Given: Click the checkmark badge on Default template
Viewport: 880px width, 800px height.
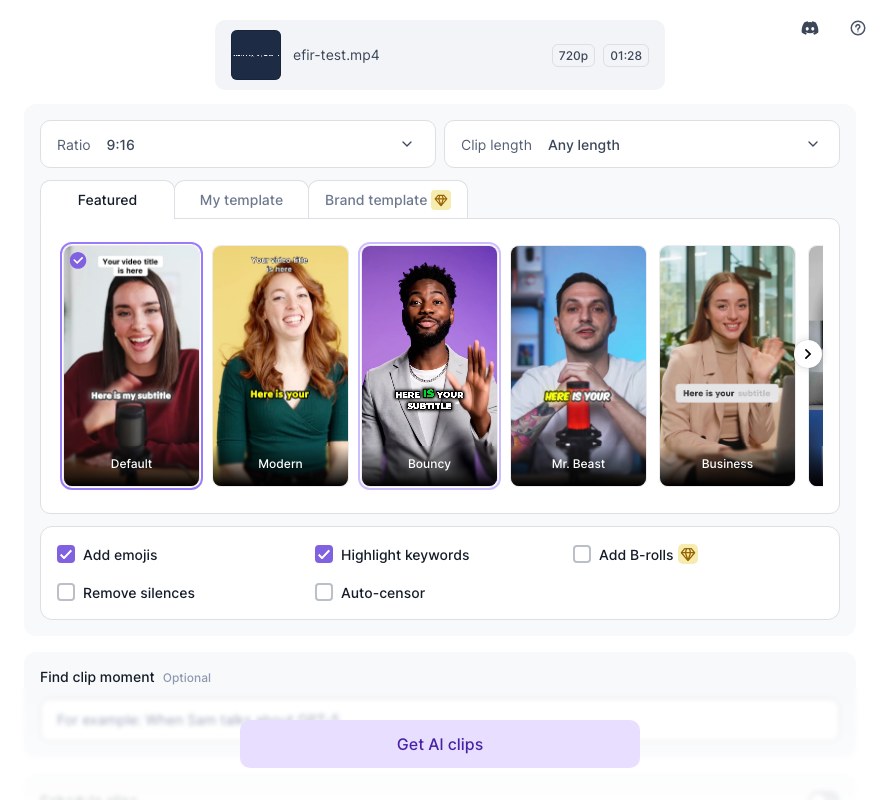Looking at the screenshot, I should [x=78, y=260].
